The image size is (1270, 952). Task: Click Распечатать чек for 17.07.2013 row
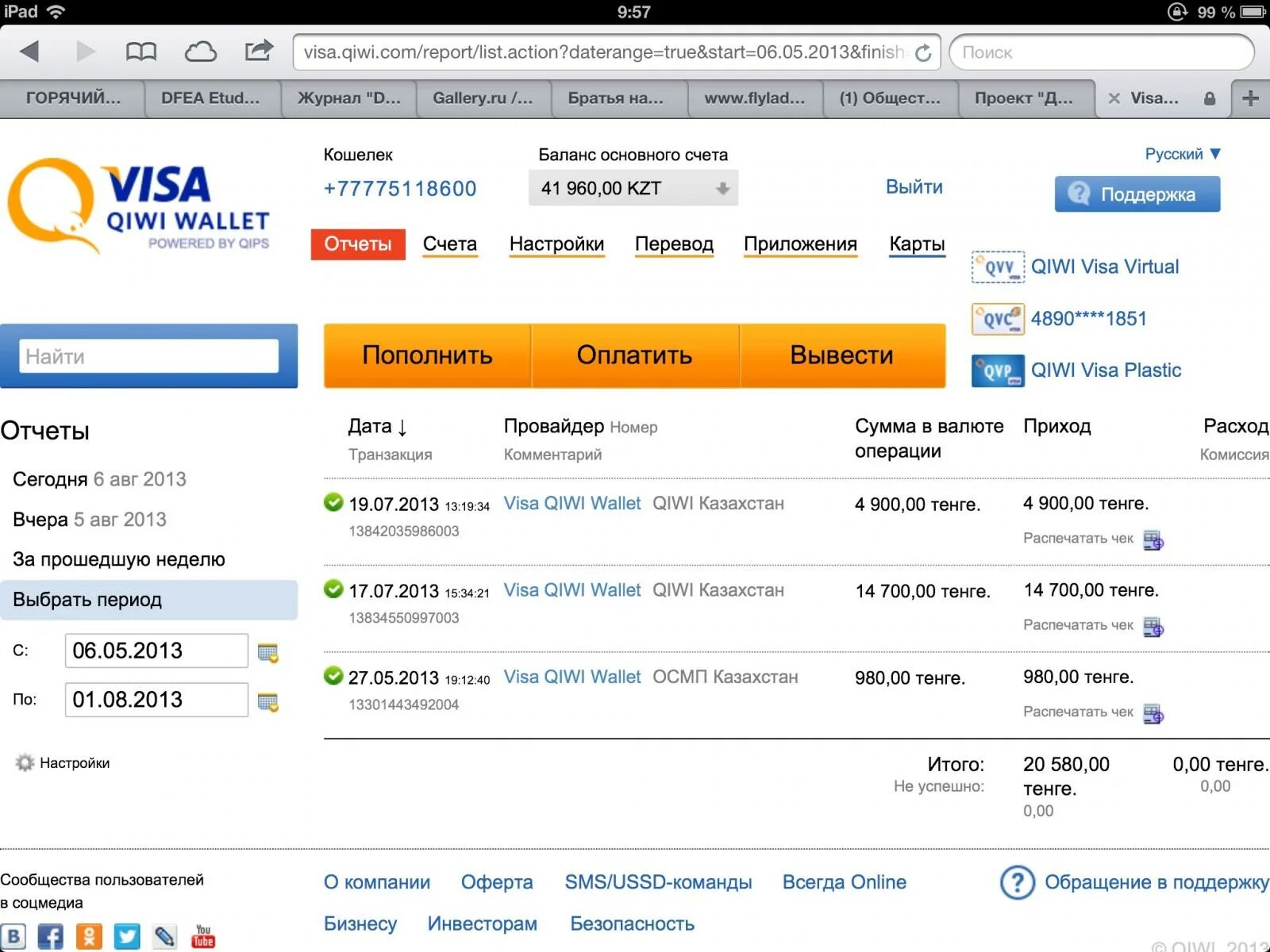(x=1078, y=625)
